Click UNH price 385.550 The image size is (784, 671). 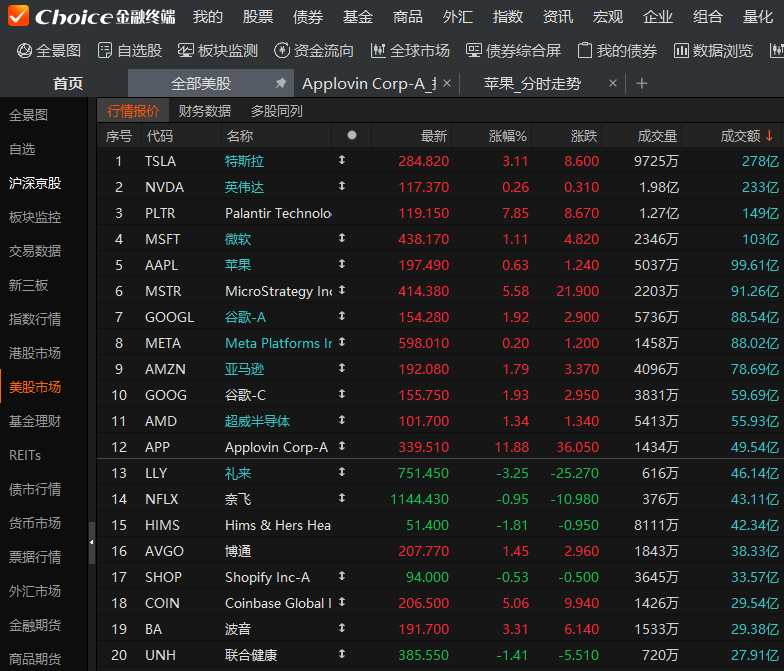tap(423, 655)
